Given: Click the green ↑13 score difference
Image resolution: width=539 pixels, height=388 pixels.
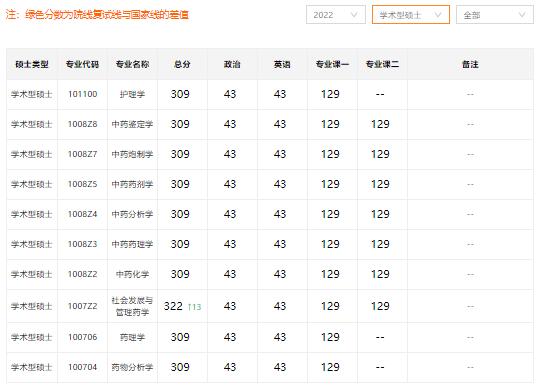Looking at the screenshot, I should (x=195, y=307).
